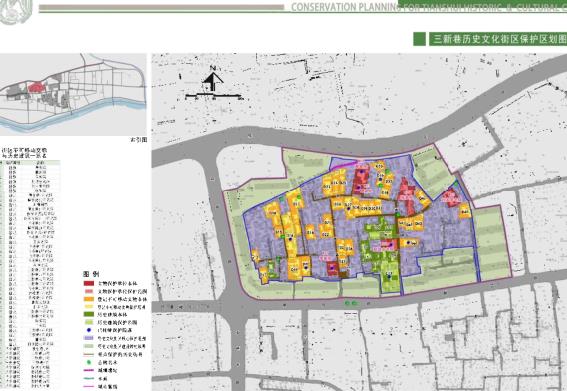Open the index map thumbnail
This screenshot has width=567, height=391.
73,94
